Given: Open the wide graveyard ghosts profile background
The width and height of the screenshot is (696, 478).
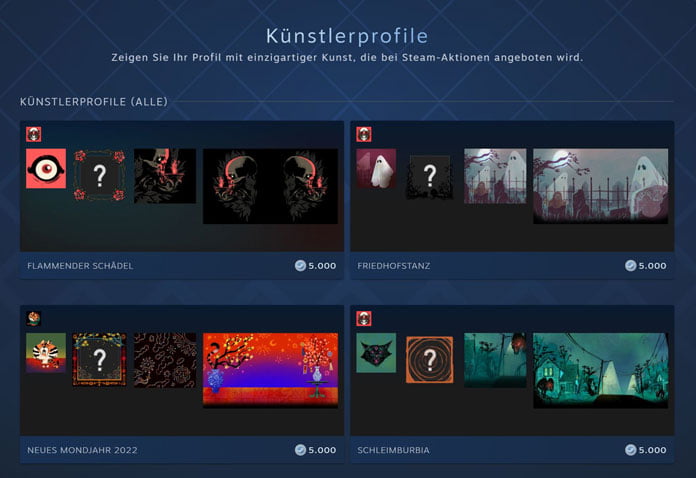Looking at the screenshot, I should pyautogui.click(x=601, y=186).
